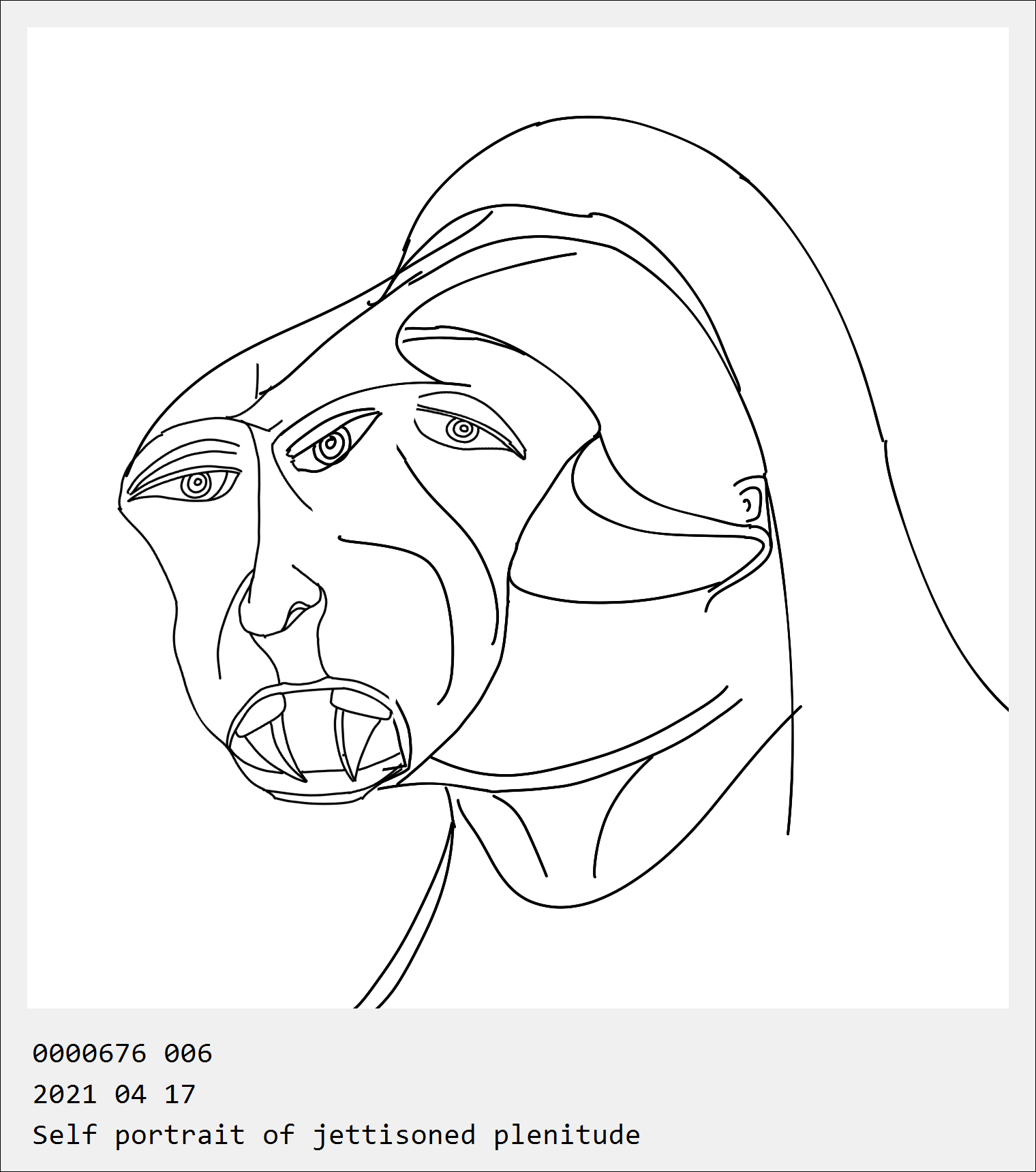Click the number 006 in the caption
The image size is (1036, 1172).
click(x=188, y=1053)
